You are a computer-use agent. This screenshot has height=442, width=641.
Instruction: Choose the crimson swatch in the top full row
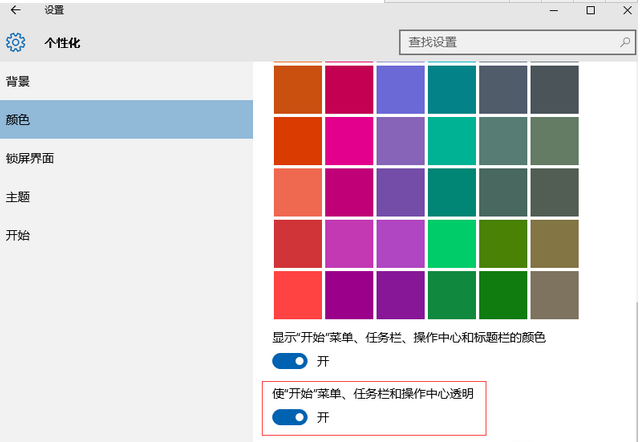click(x=349, y=90)
